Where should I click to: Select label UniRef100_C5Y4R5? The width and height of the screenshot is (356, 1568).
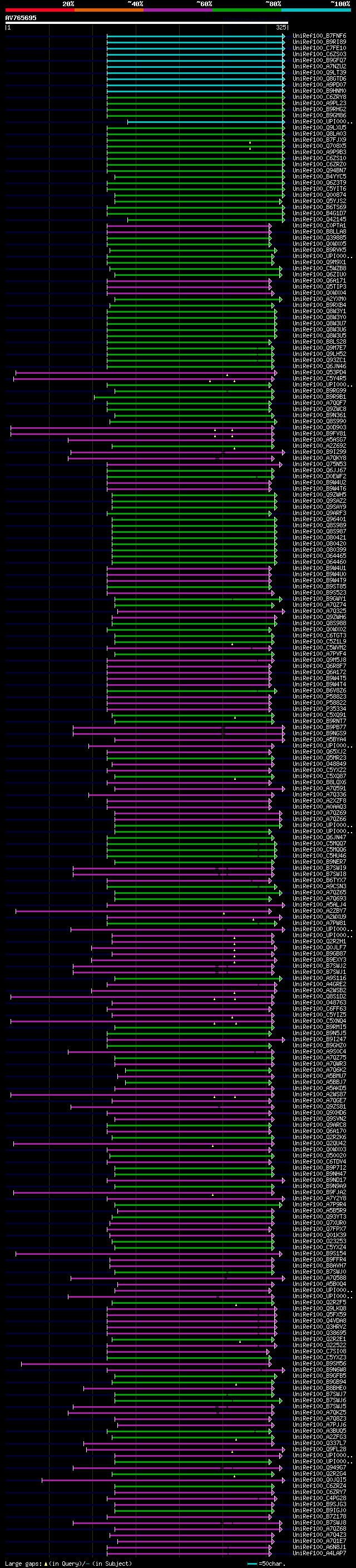[319, 378]
